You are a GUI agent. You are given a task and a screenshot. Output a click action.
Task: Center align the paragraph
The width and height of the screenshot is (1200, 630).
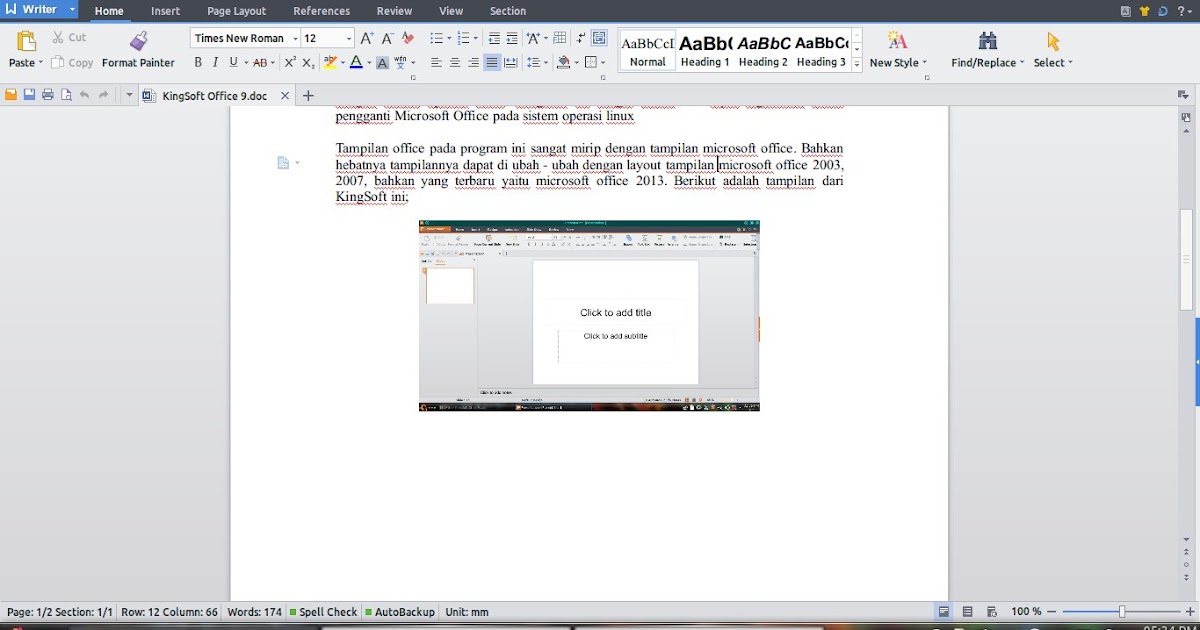(x=455, y=62)
